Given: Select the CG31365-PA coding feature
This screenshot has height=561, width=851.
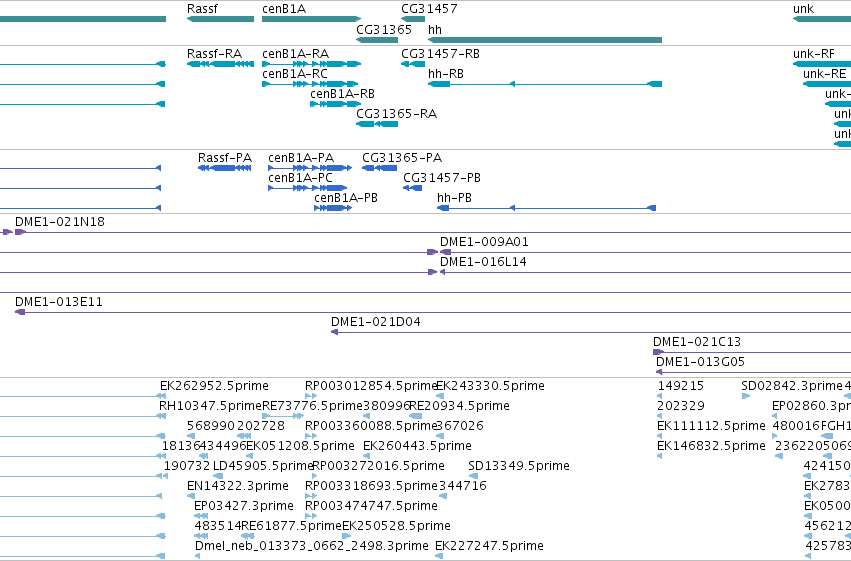Looking at the screenshot, I should pyautogui.click(x=379, y=168).
